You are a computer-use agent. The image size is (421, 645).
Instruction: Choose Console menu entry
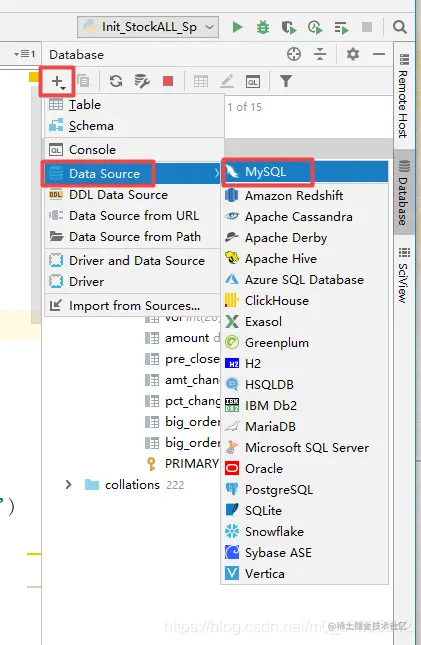135,150
